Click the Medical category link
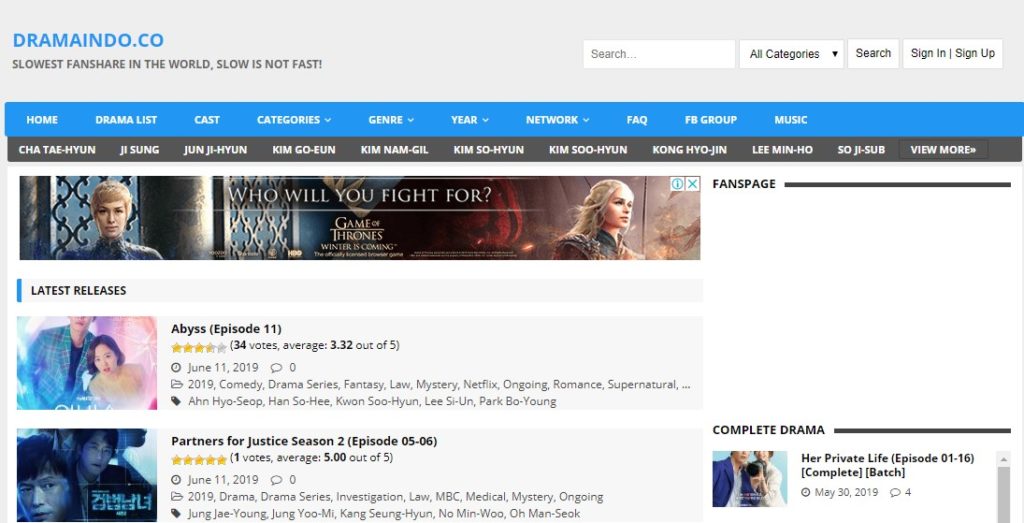The height and width of the screenshot is (523, 1024). point(485,497)
